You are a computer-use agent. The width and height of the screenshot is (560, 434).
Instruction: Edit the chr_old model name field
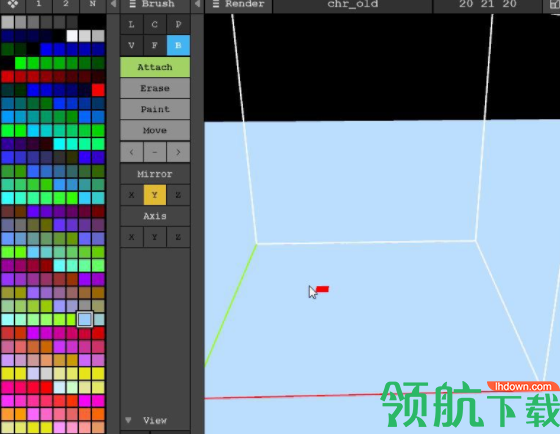(353, 5)
